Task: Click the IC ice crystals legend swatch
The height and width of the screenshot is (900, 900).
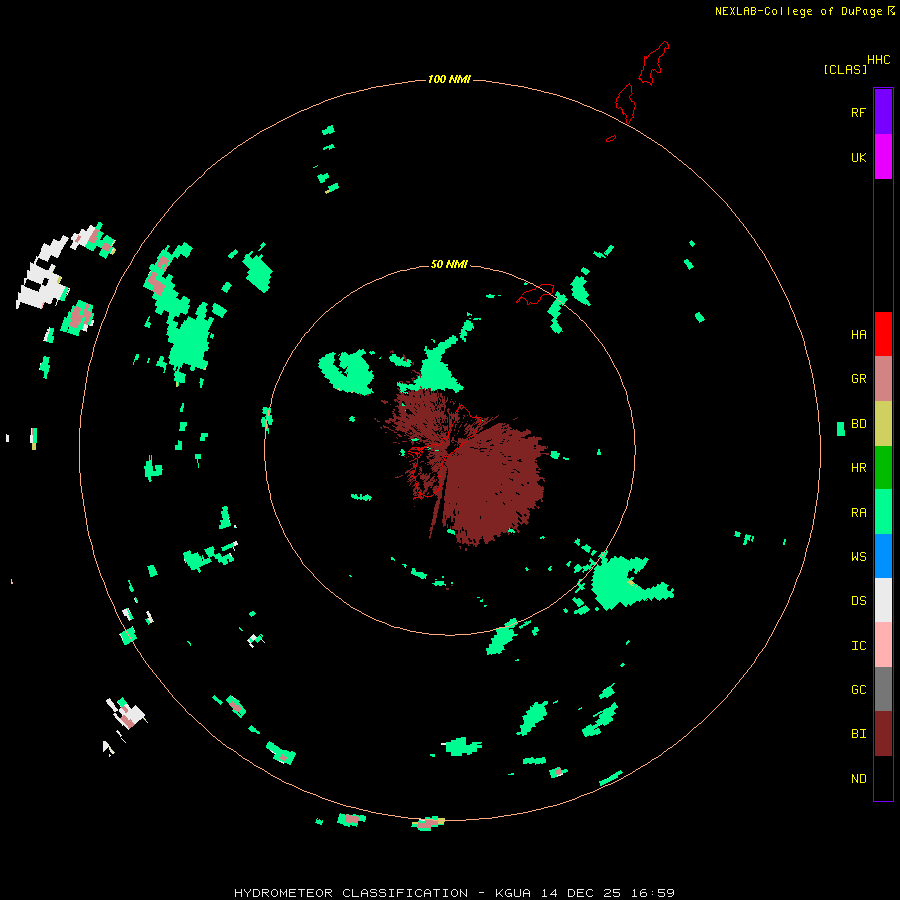Action: 883,645
